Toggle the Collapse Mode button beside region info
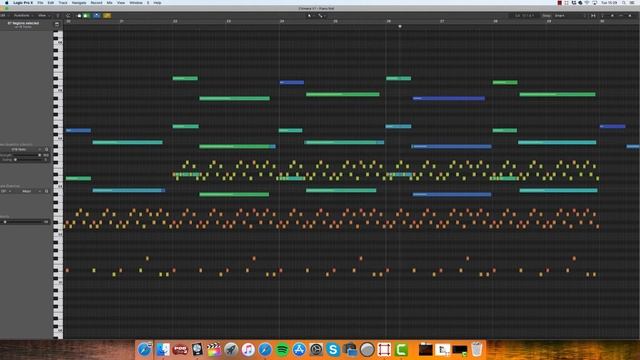 click(57, 24)
